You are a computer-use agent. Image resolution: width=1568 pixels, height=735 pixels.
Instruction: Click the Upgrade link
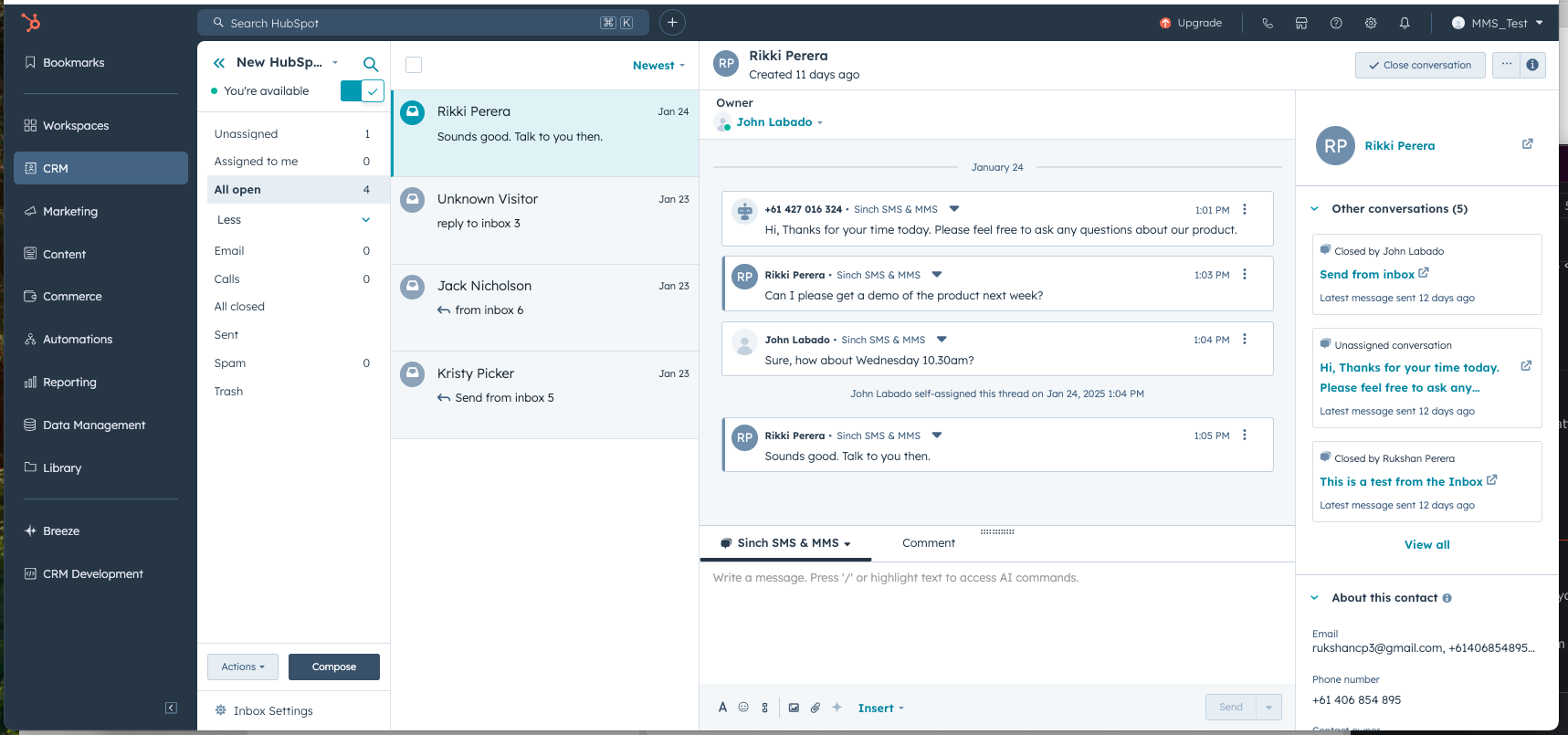click(1191, 24)
